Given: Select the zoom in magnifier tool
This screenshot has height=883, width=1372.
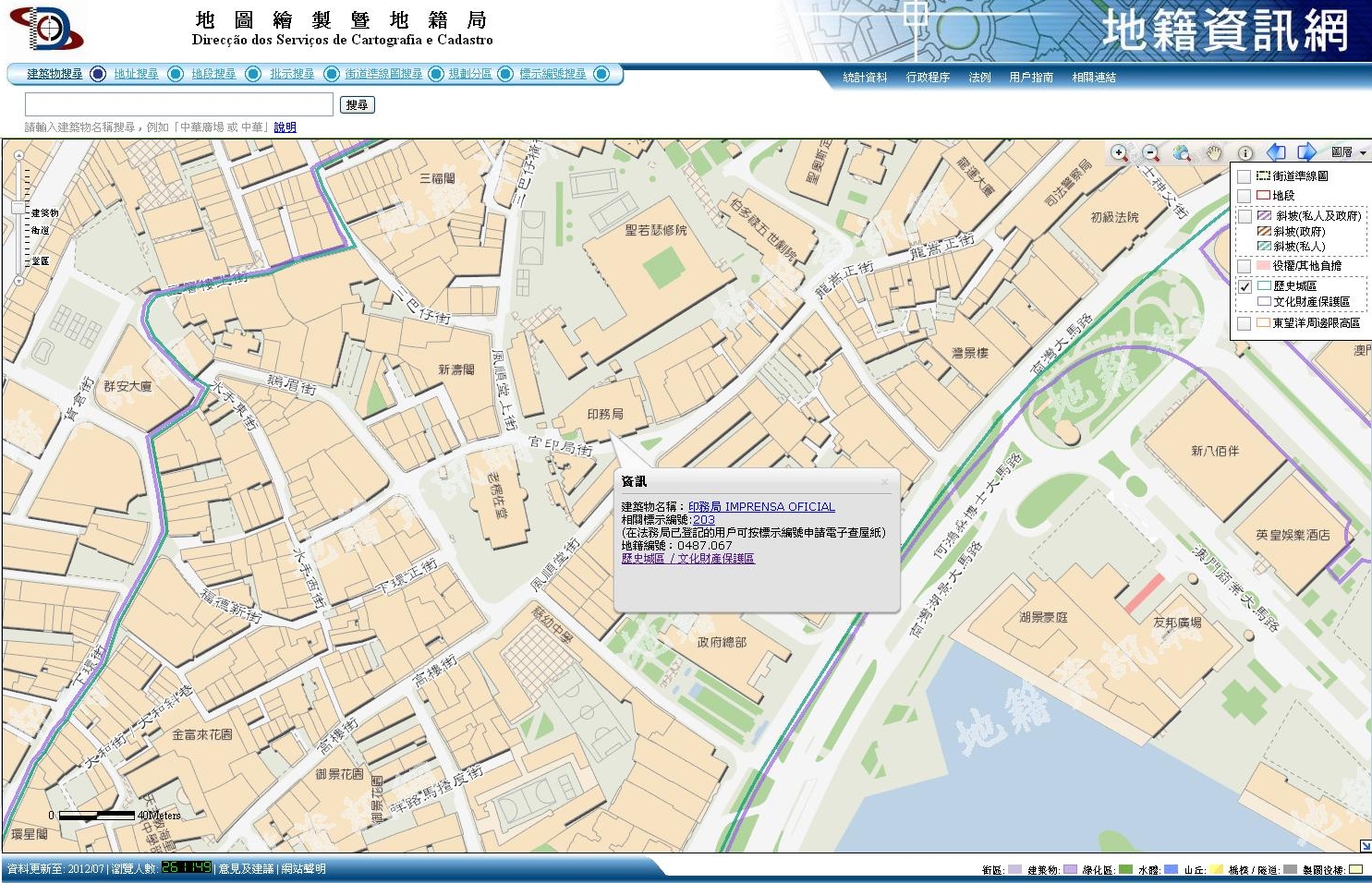Looking at the screenshot, I should tap(1119, 153).
